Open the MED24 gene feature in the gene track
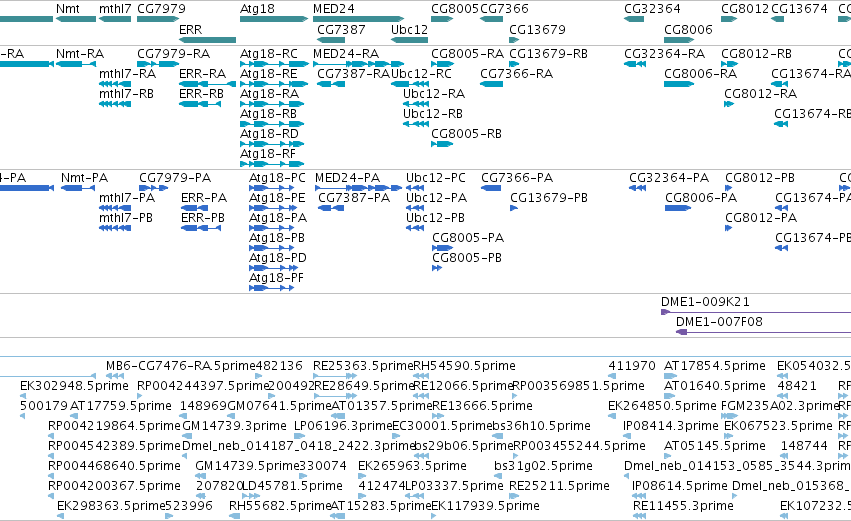 point(358,19)
